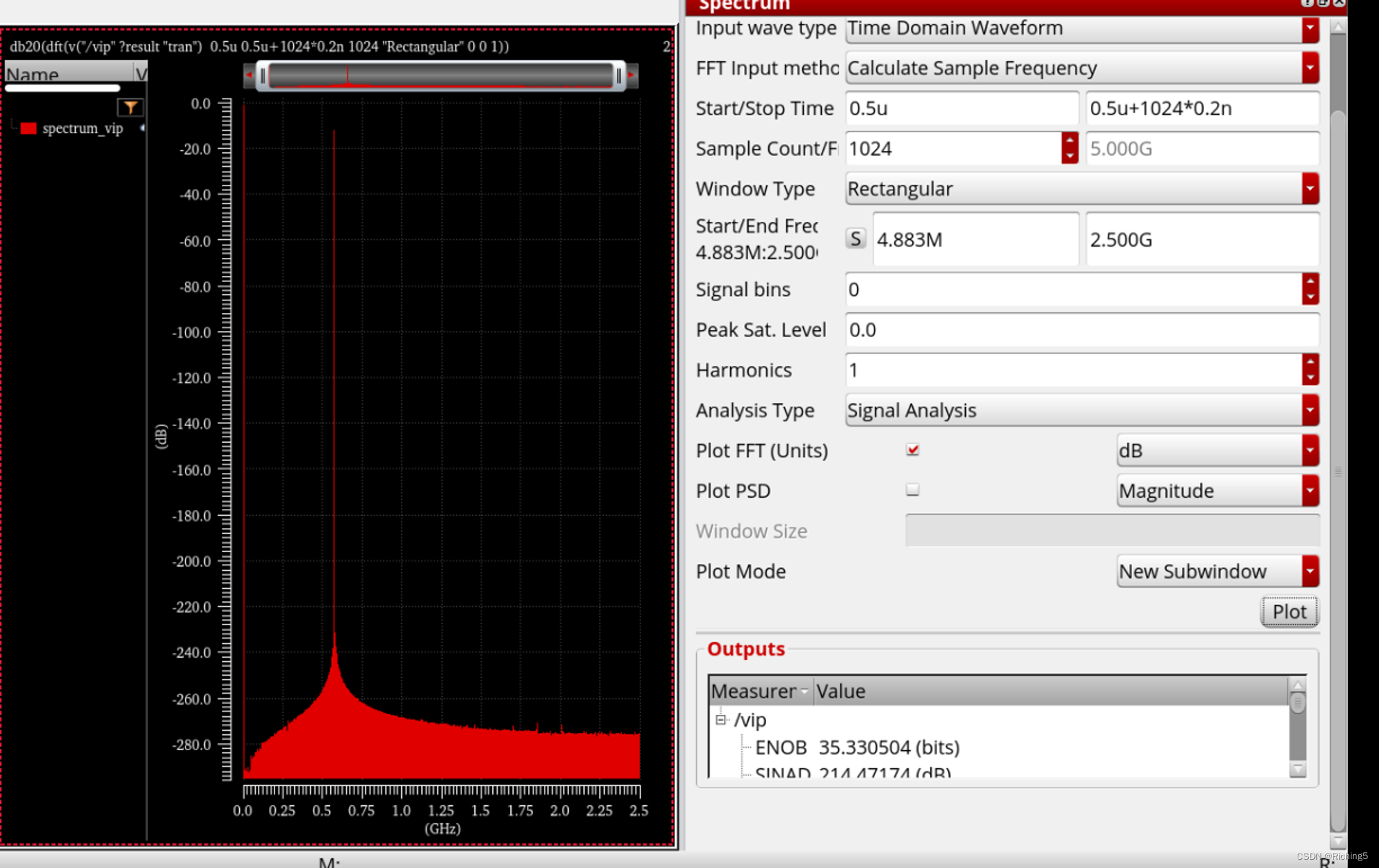Click the Outputs table scrollbar up arrow
The height and width of the screenshot is (868, 1379).
[x=1297, y=685]
